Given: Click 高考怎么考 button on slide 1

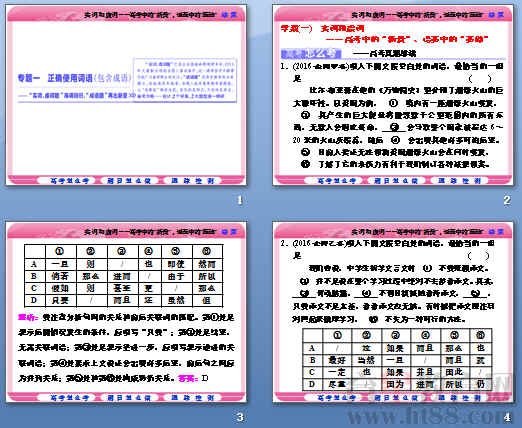Looking at the screenshot, I should pos(70,181).
